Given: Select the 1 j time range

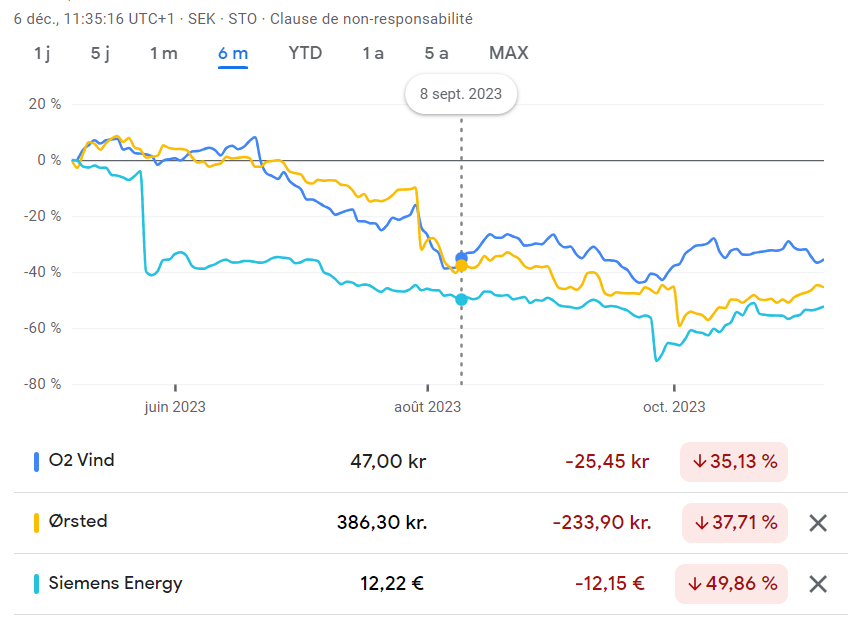Looking at the screenshot, I should pos(42,53).
